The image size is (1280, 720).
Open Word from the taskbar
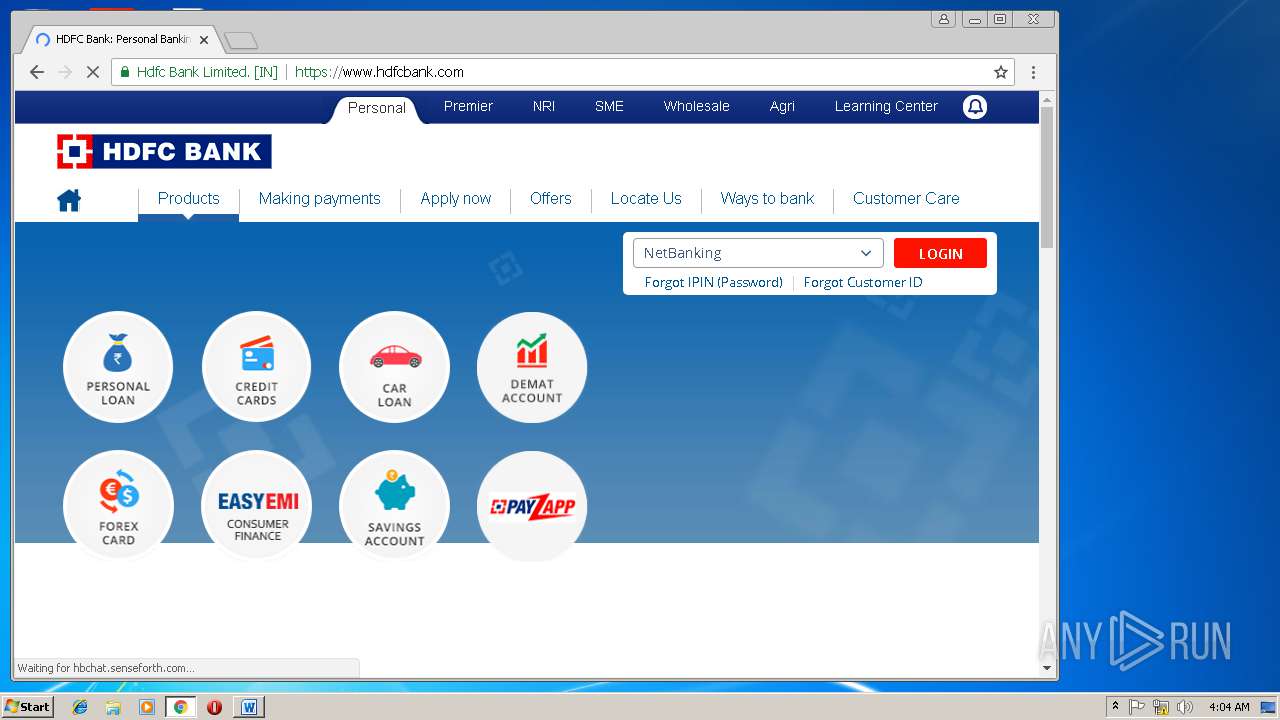249,707
